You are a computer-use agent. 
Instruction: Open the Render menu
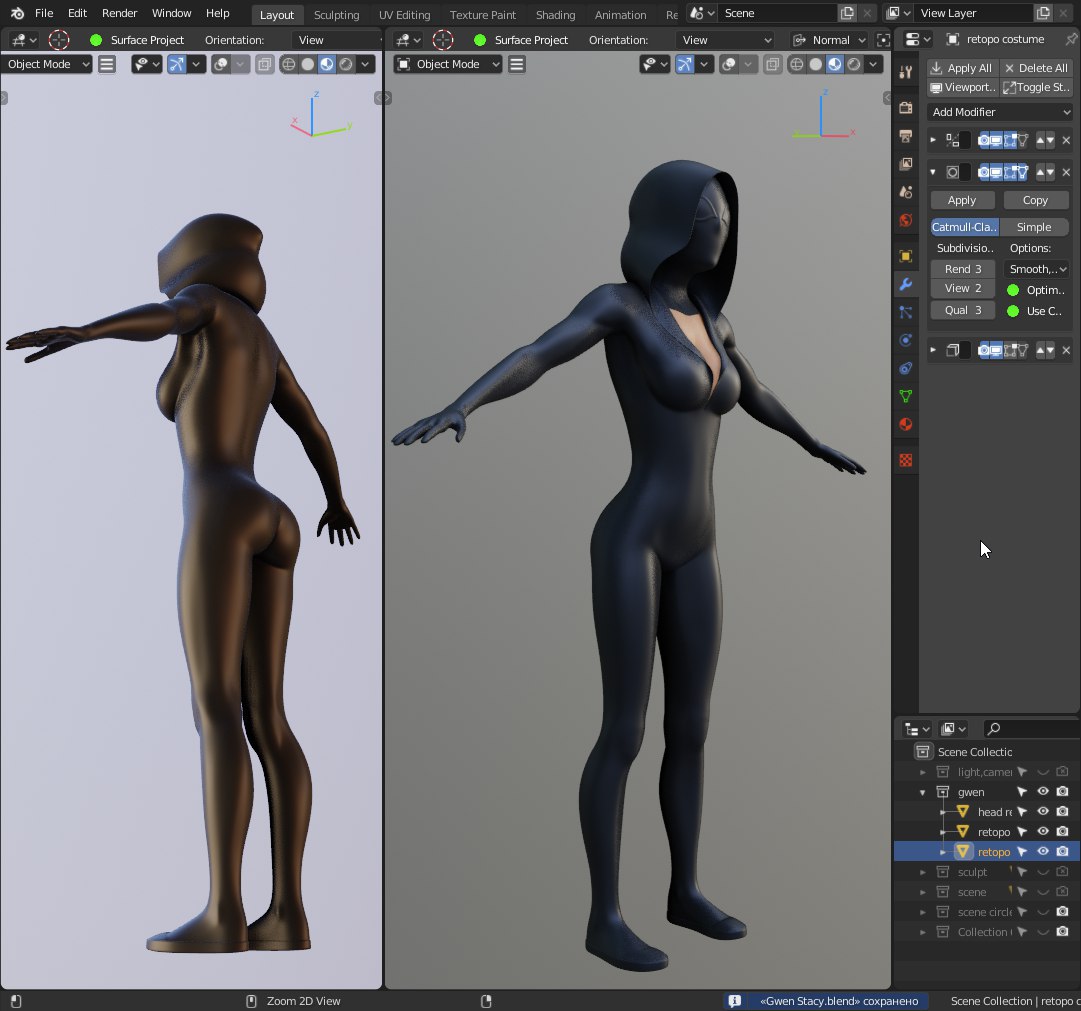119,13
